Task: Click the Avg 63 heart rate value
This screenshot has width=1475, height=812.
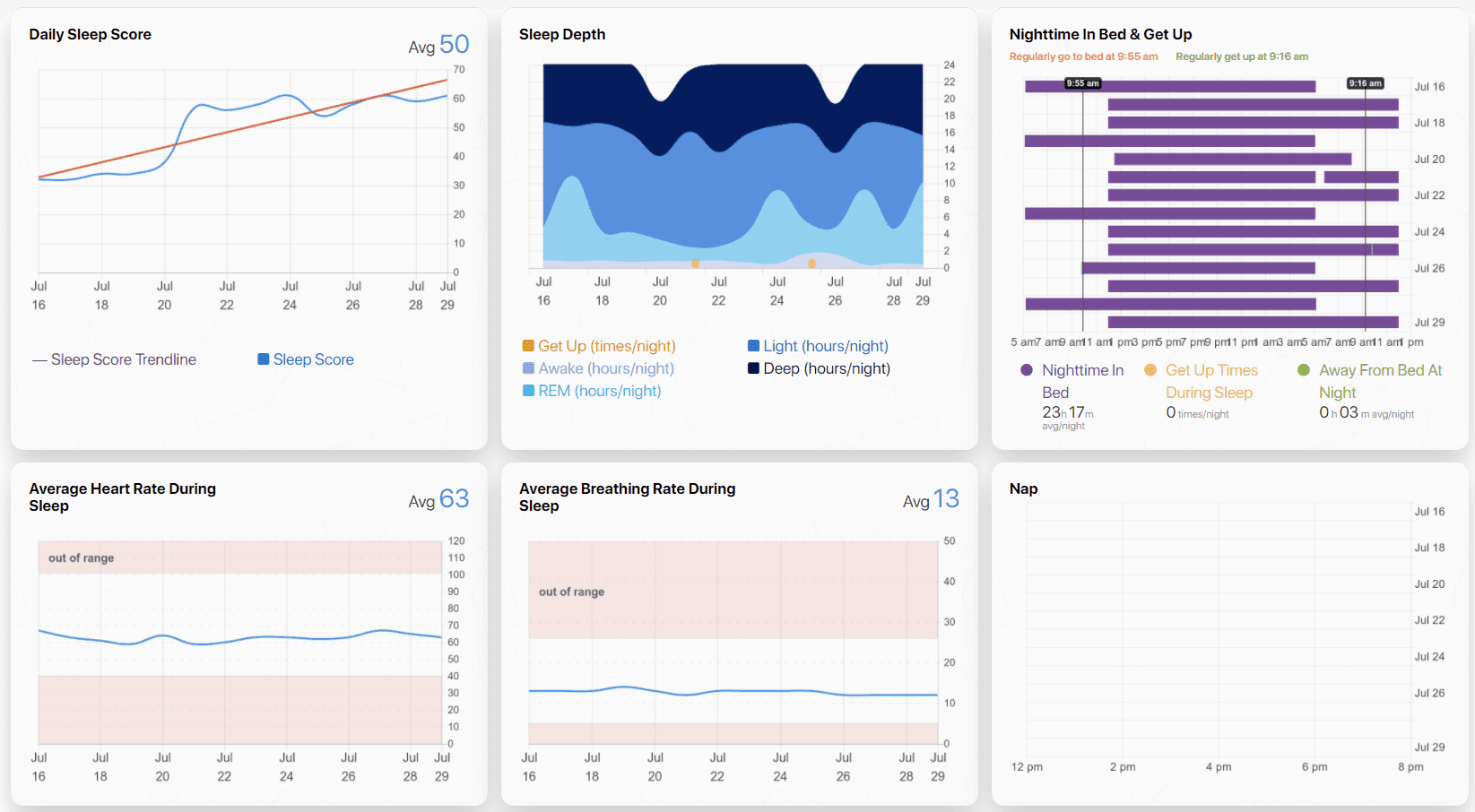Action: tap(454, 499)
